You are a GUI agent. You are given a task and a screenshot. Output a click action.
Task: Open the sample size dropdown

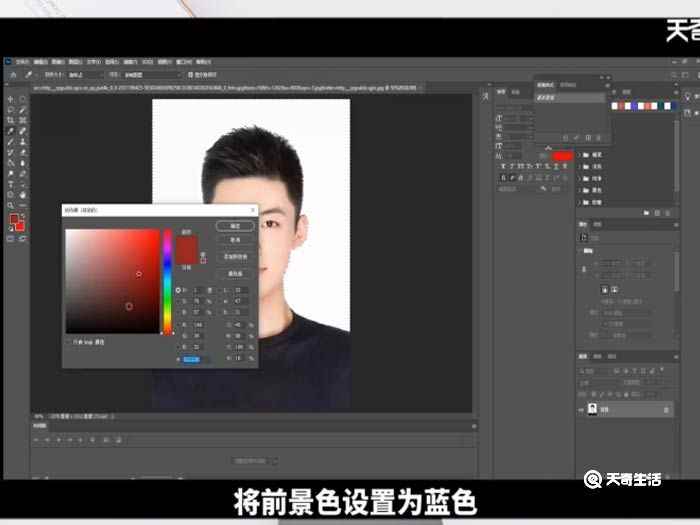coord(84,75)
